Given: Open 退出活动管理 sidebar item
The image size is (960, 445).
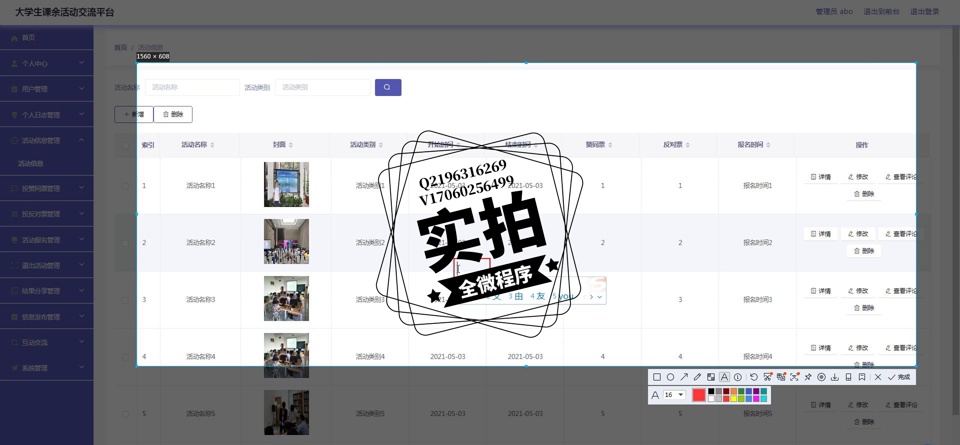Looking at the screenshot, I should point(47,266).
